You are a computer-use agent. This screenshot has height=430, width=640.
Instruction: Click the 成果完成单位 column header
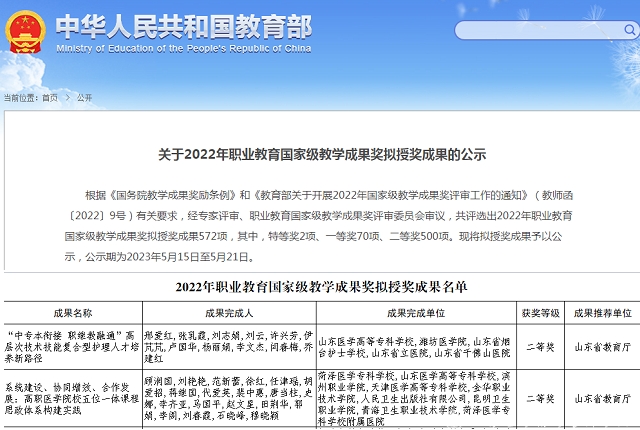click(x=416, y=313)
